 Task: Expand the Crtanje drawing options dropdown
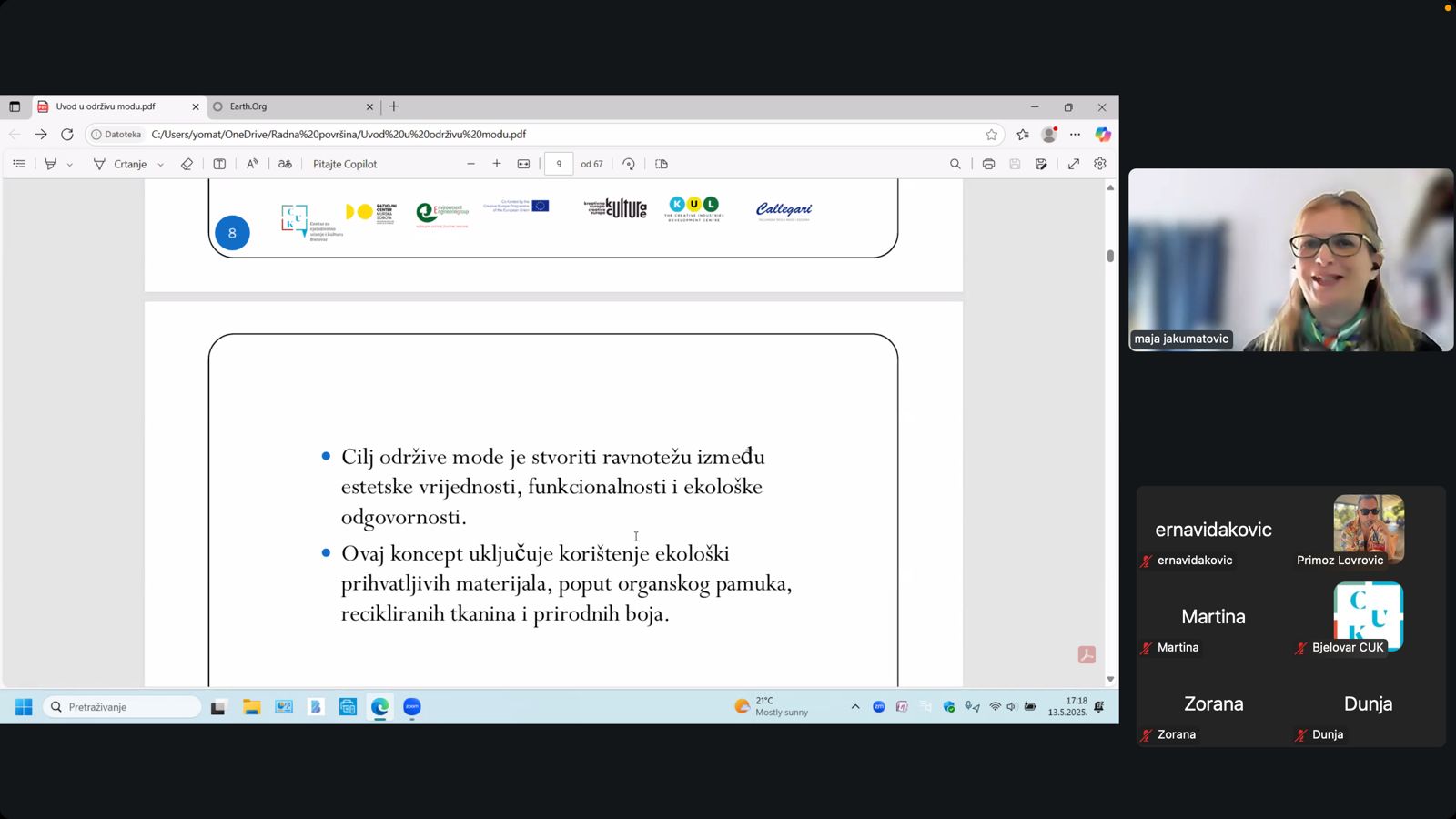161,165
